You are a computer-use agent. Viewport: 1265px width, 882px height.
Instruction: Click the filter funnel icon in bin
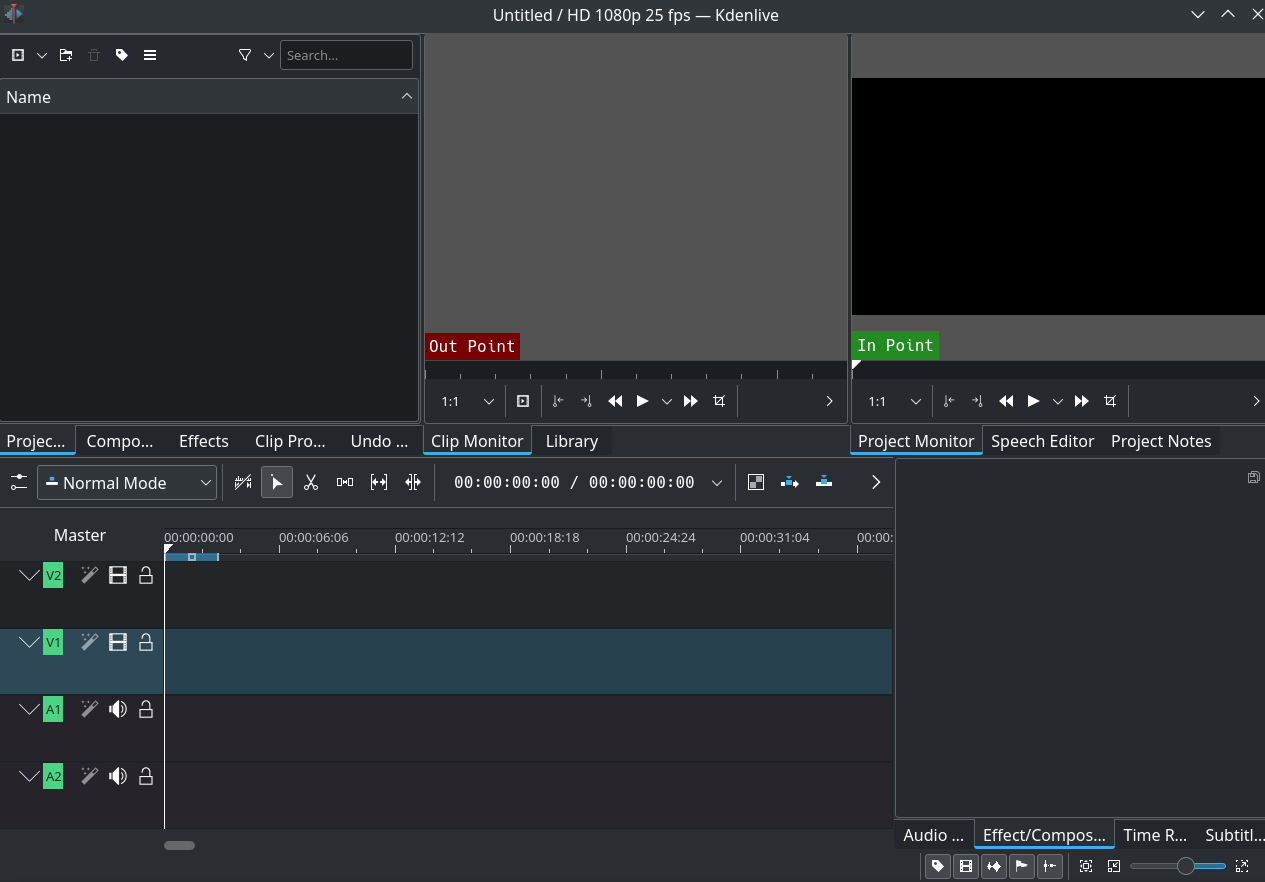point(245,55)
